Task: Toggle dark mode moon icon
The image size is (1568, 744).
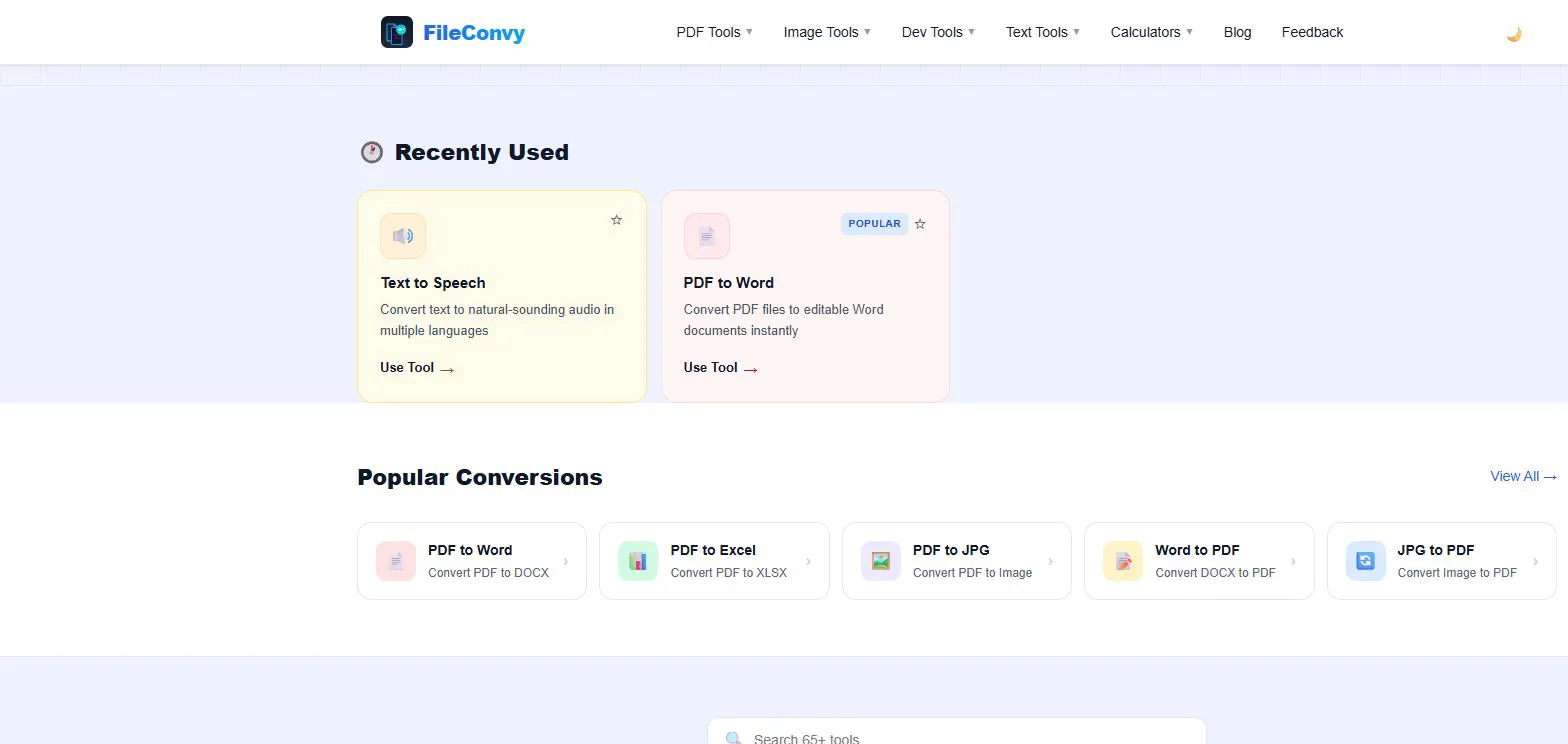Action: [x=1514, y=34]
